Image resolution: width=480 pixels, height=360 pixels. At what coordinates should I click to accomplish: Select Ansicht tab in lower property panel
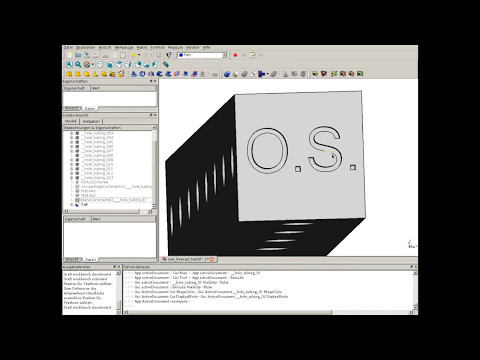72,259
